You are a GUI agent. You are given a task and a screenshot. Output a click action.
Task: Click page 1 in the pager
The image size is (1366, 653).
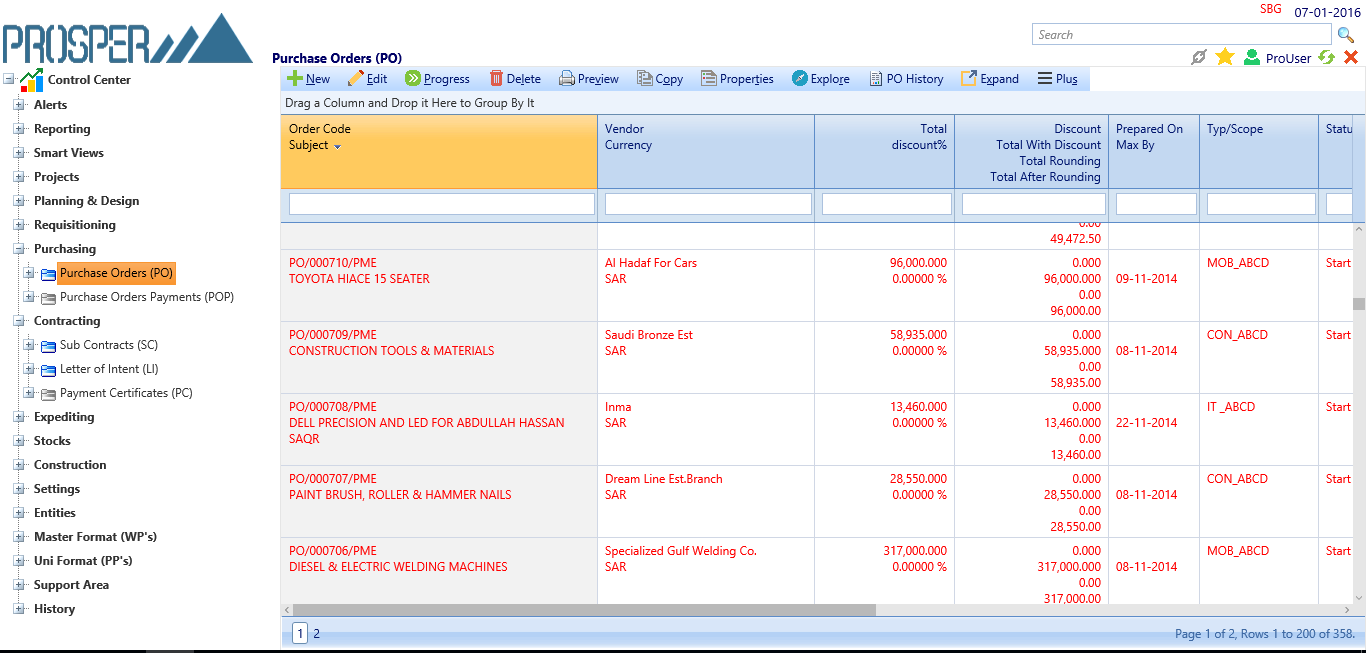click(x=300, y=633)
